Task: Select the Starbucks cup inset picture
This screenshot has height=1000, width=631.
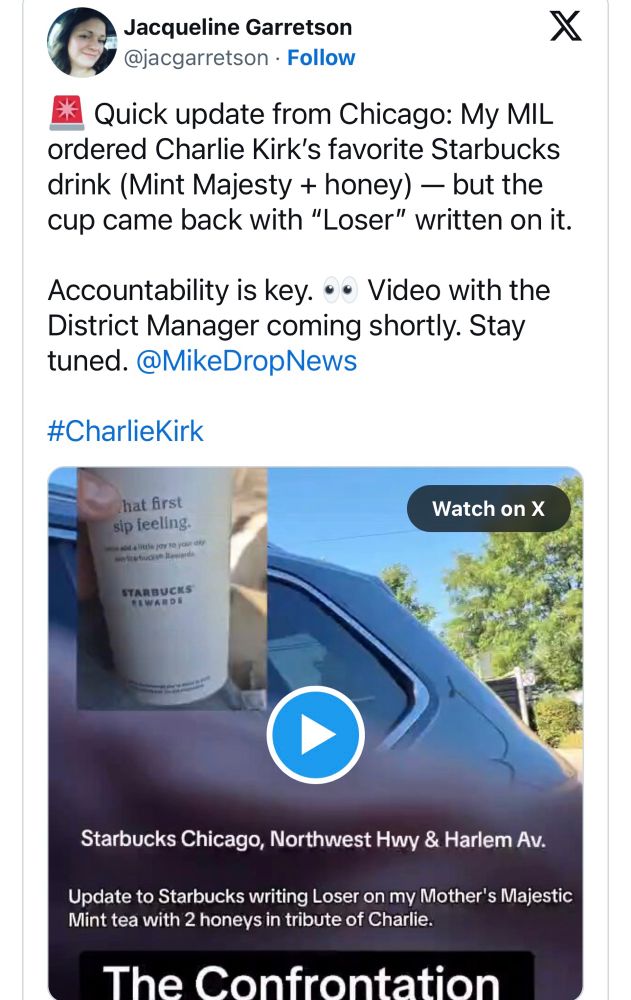Action: click(x=172, y=588)
